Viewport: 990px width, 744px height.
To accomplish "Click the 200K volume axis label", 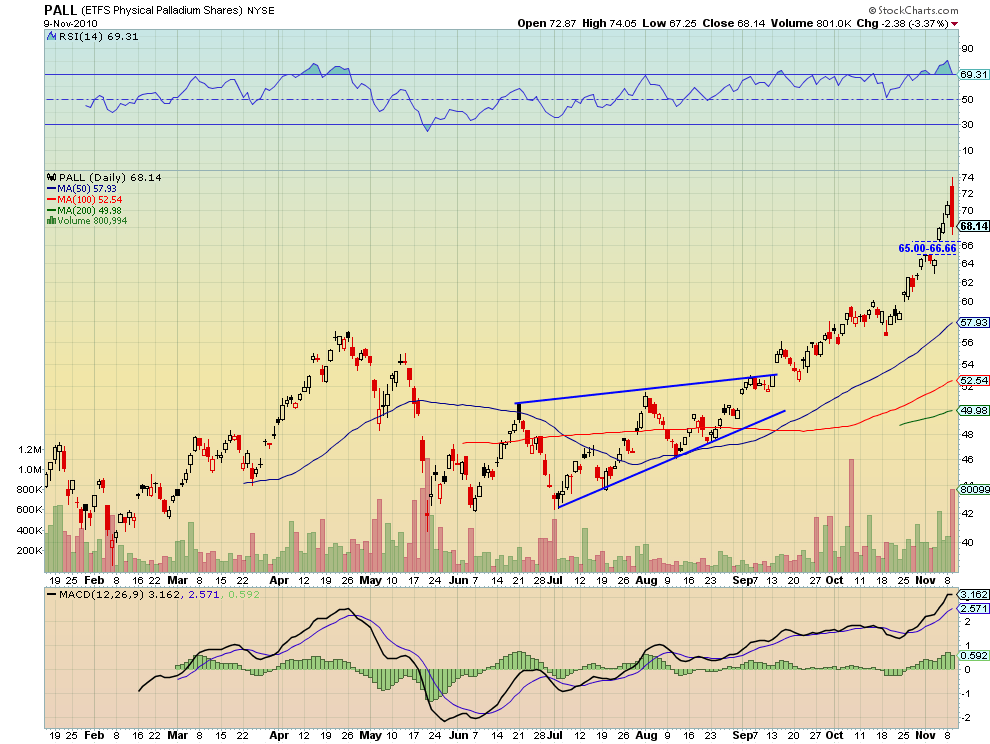I will click(30, 551).
